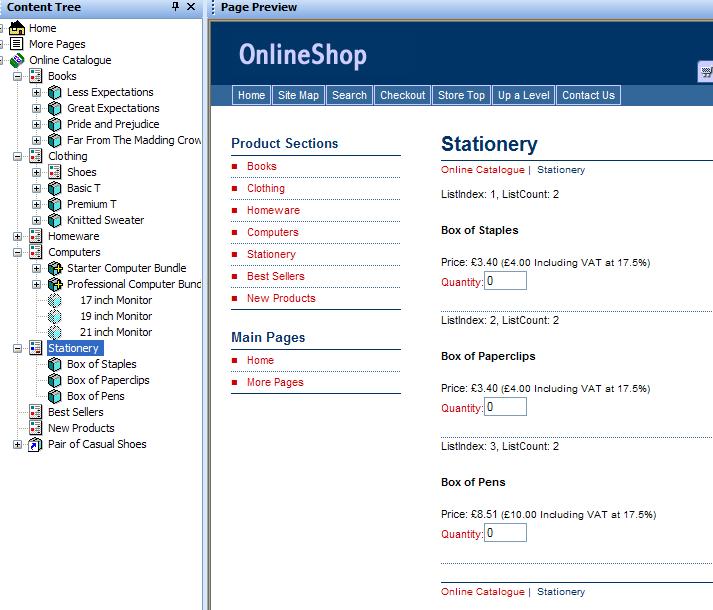
Task: Click the Pair of Casual Shoes icon
Action: [36, 444]
